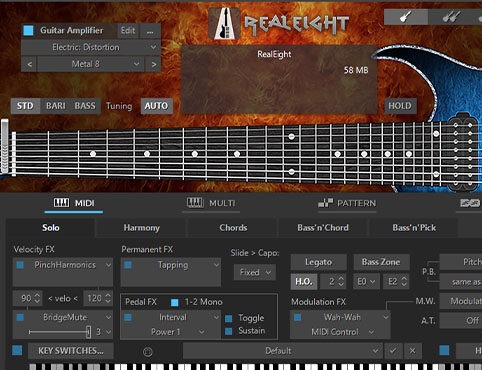Open BridgeMute effect dropdown
The image size is (482, 370).
pos(63,317)
